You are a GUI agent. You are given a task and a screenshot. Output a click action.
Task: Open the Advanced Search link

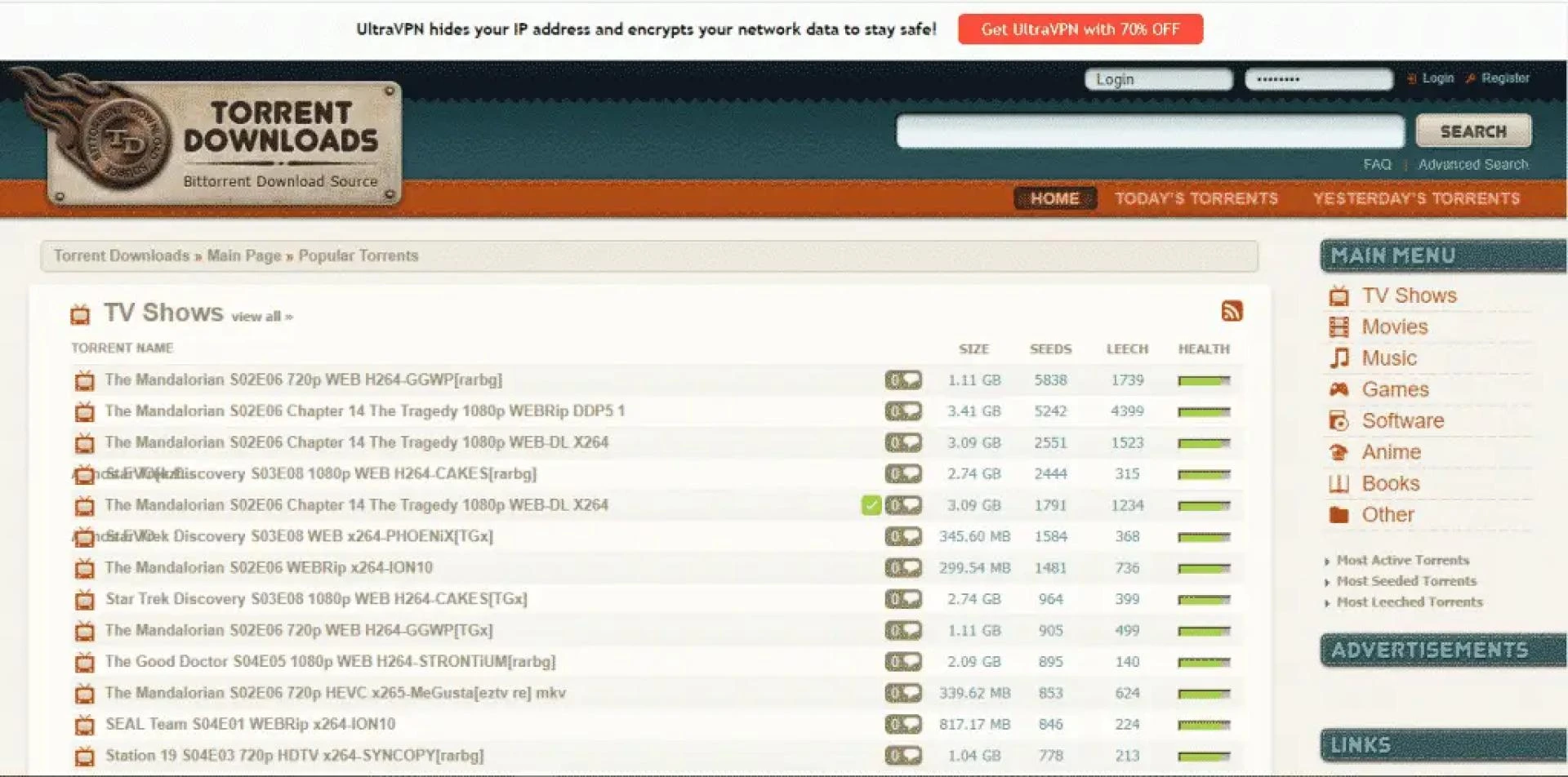[x=1472, y=164]
